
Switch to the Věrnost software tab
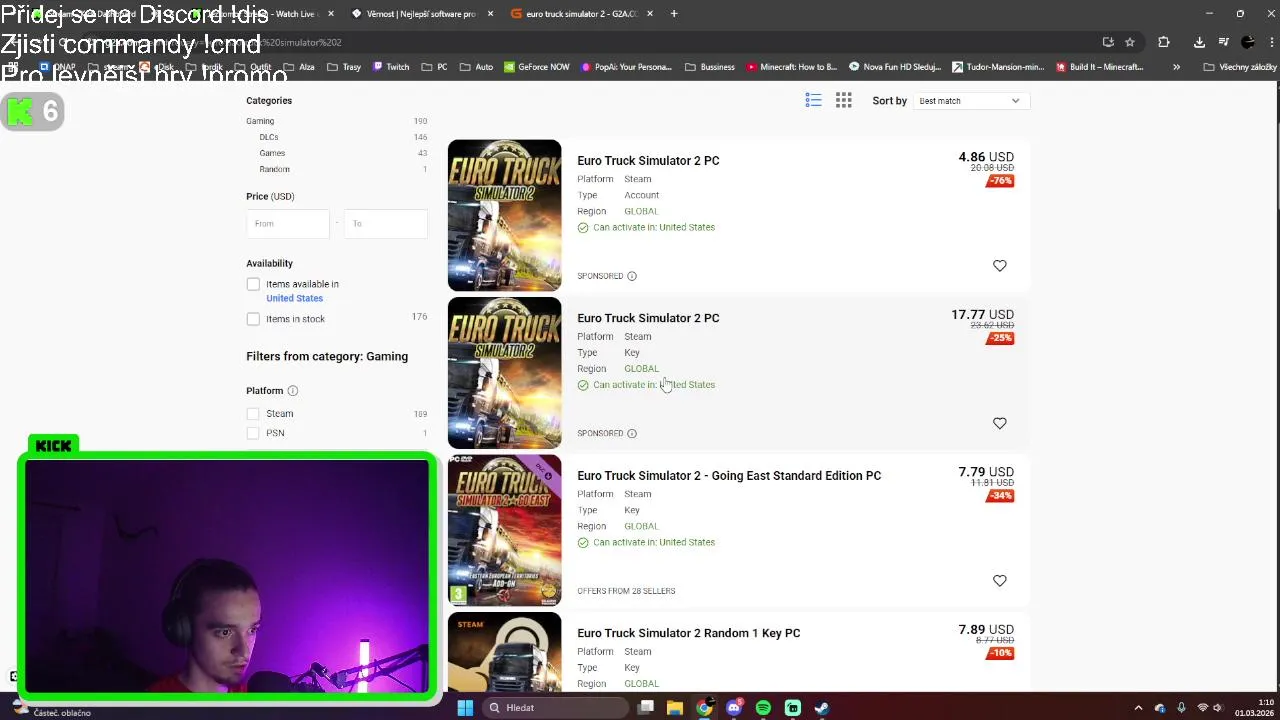[x=420, y=14]
